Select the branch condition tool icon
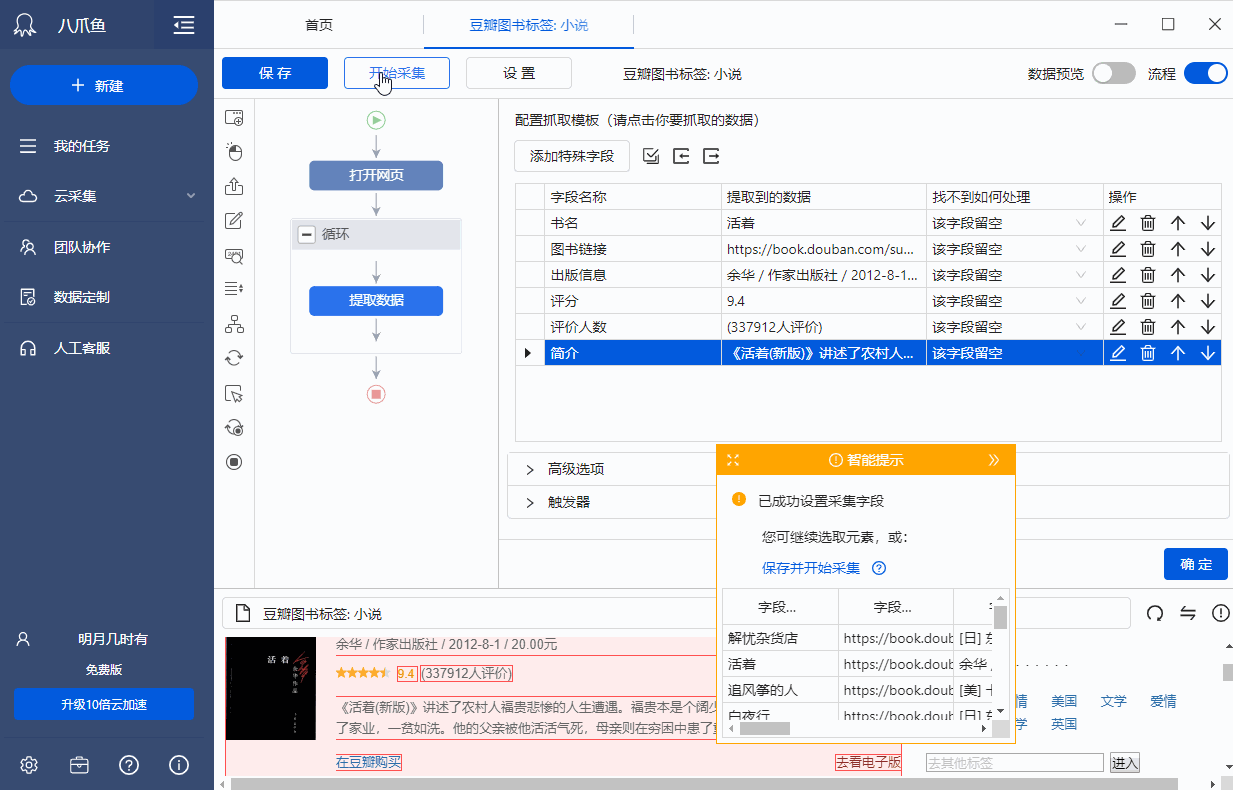Image resolution: width=1233 pixels, height=790 pixels. point(234,324)
